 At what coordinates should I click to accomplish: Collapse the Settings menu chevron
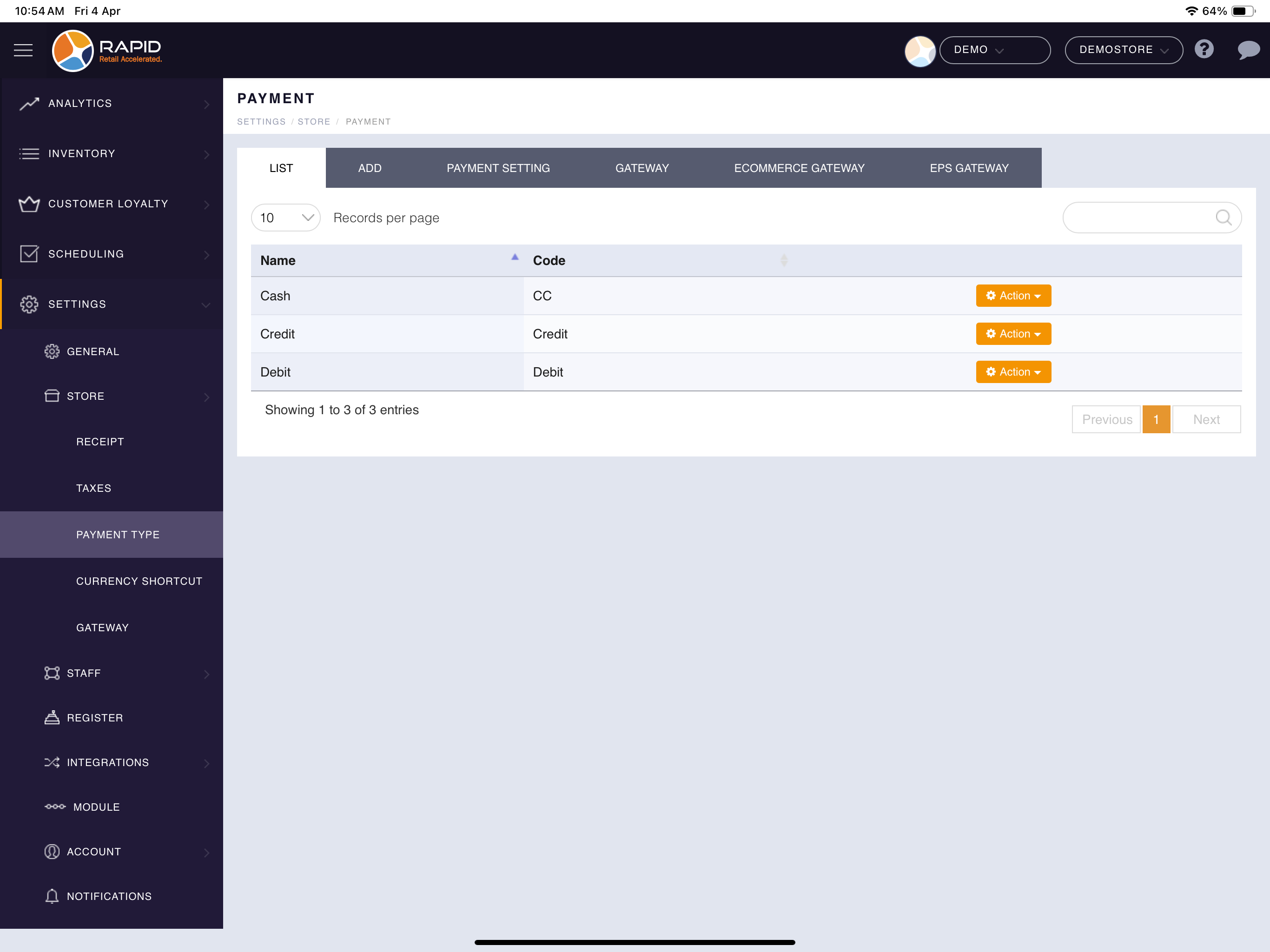click(x=206, y=305)
